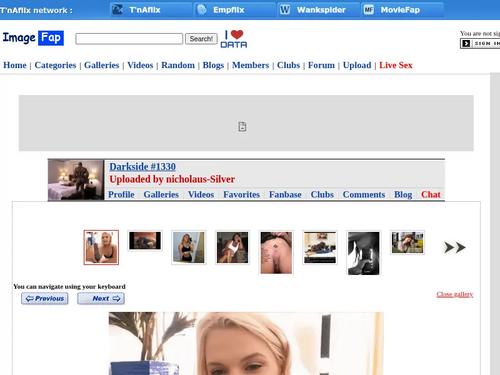Viewport: 500px width, 375px height.
Task: Click the I love DATA heart icon
Action: click(x=234, y=39)
